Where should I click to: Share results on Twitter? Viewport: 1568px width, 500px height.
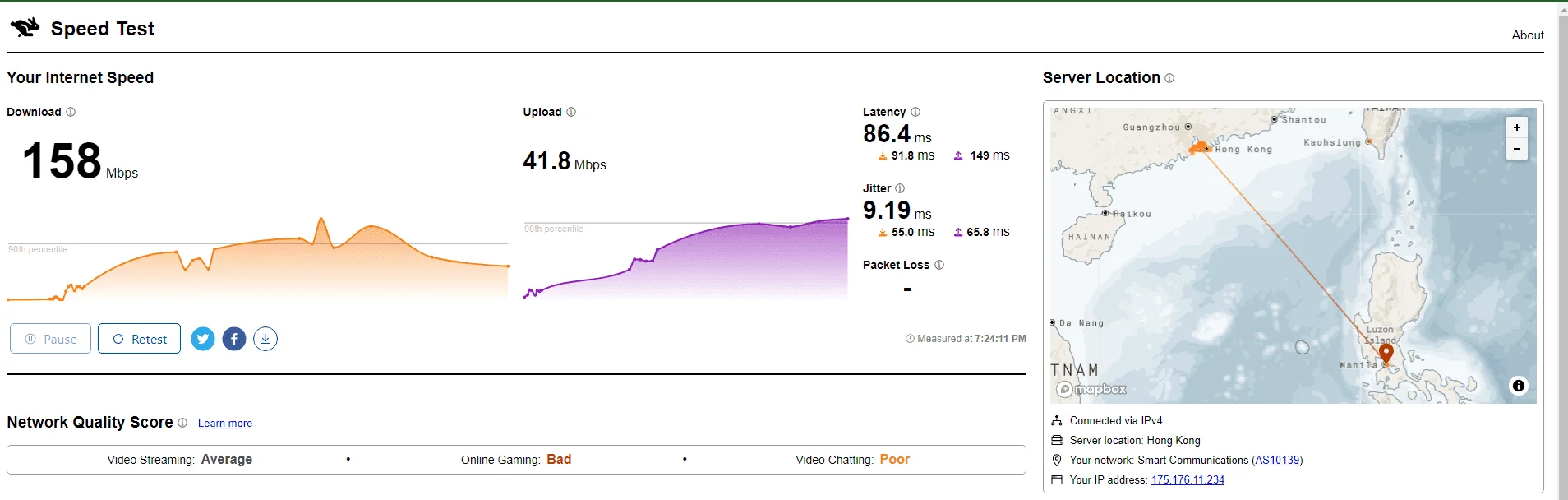coord(203,339)
